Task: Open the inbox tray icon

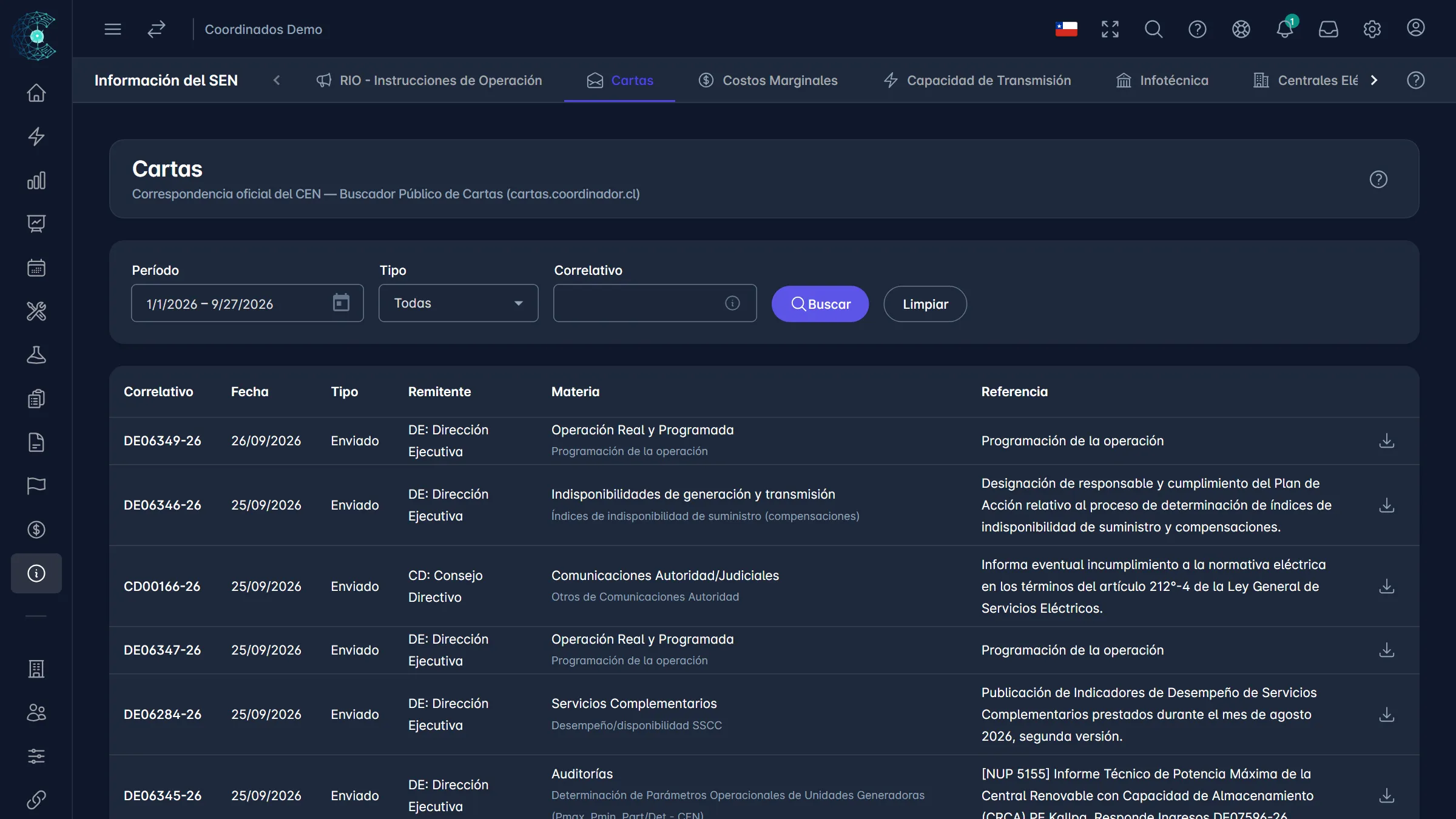Action: pyautogui.click(x=1328, y=29)
